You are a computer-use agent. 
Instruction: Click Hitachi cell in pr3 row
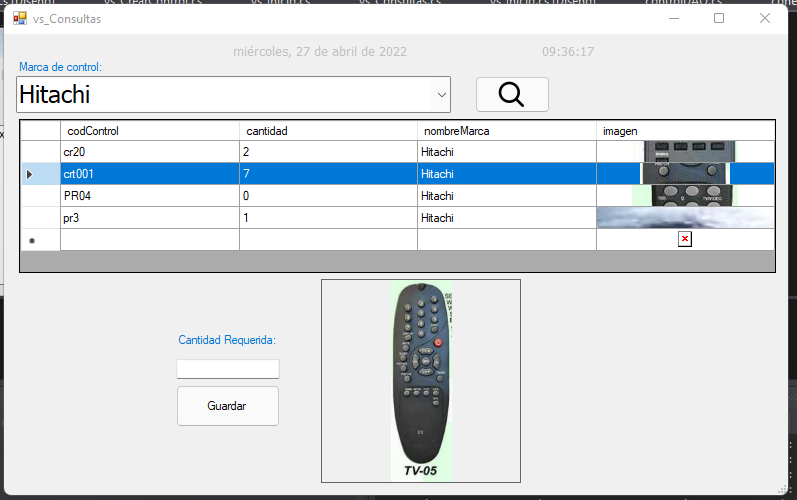click(x=507, y=218)
